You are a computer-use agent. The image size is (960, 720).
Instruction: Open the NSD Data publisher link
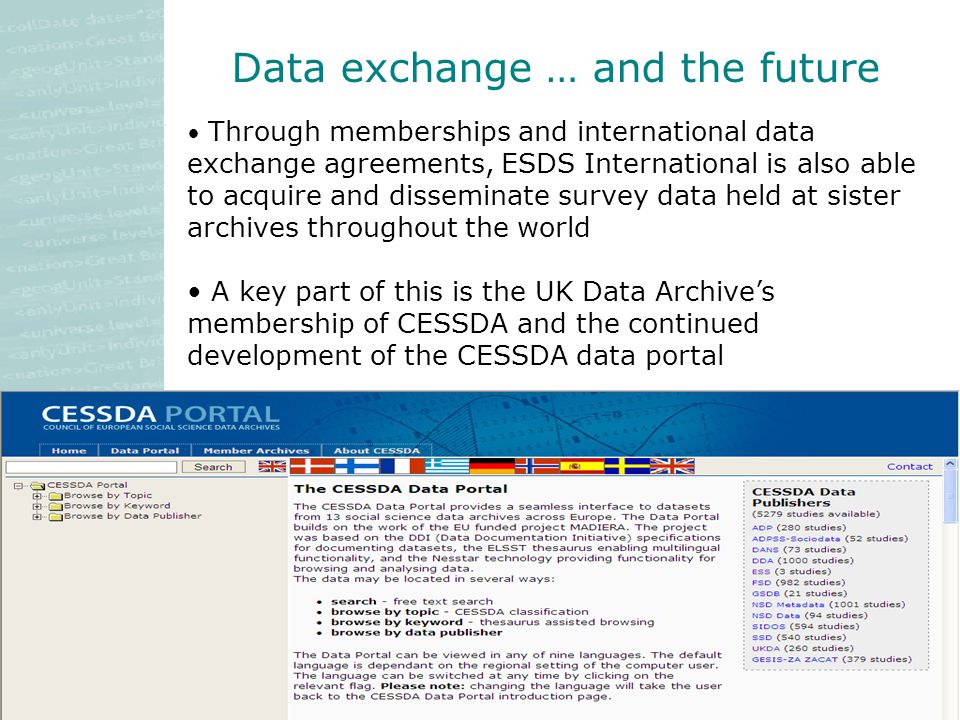tap(776, 616)
